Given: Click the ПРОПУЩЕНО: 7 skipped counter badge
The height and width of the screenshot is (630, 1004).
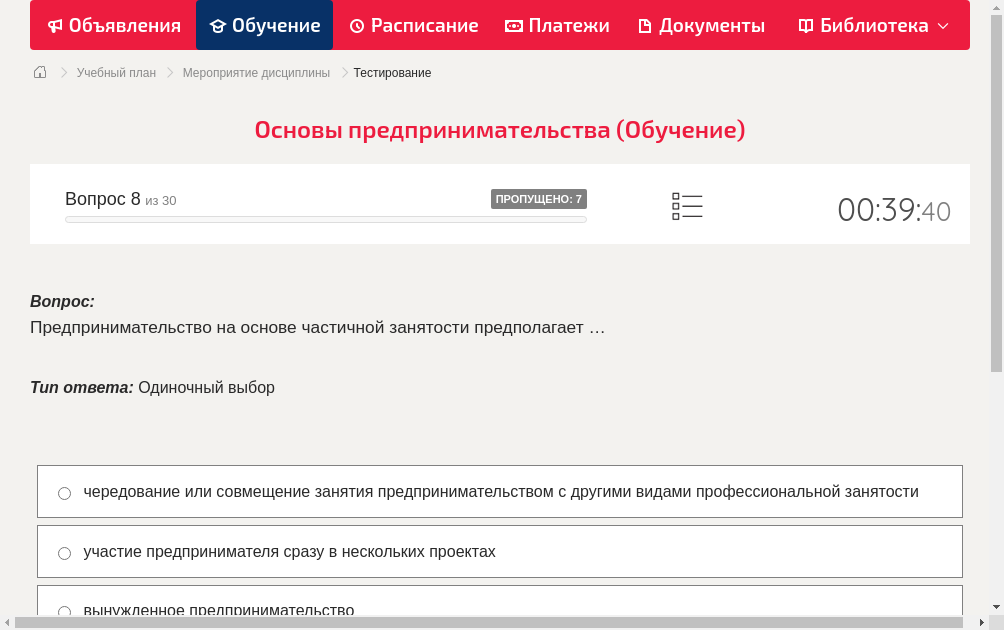Looking at the screenshot, I should point(540,198).
